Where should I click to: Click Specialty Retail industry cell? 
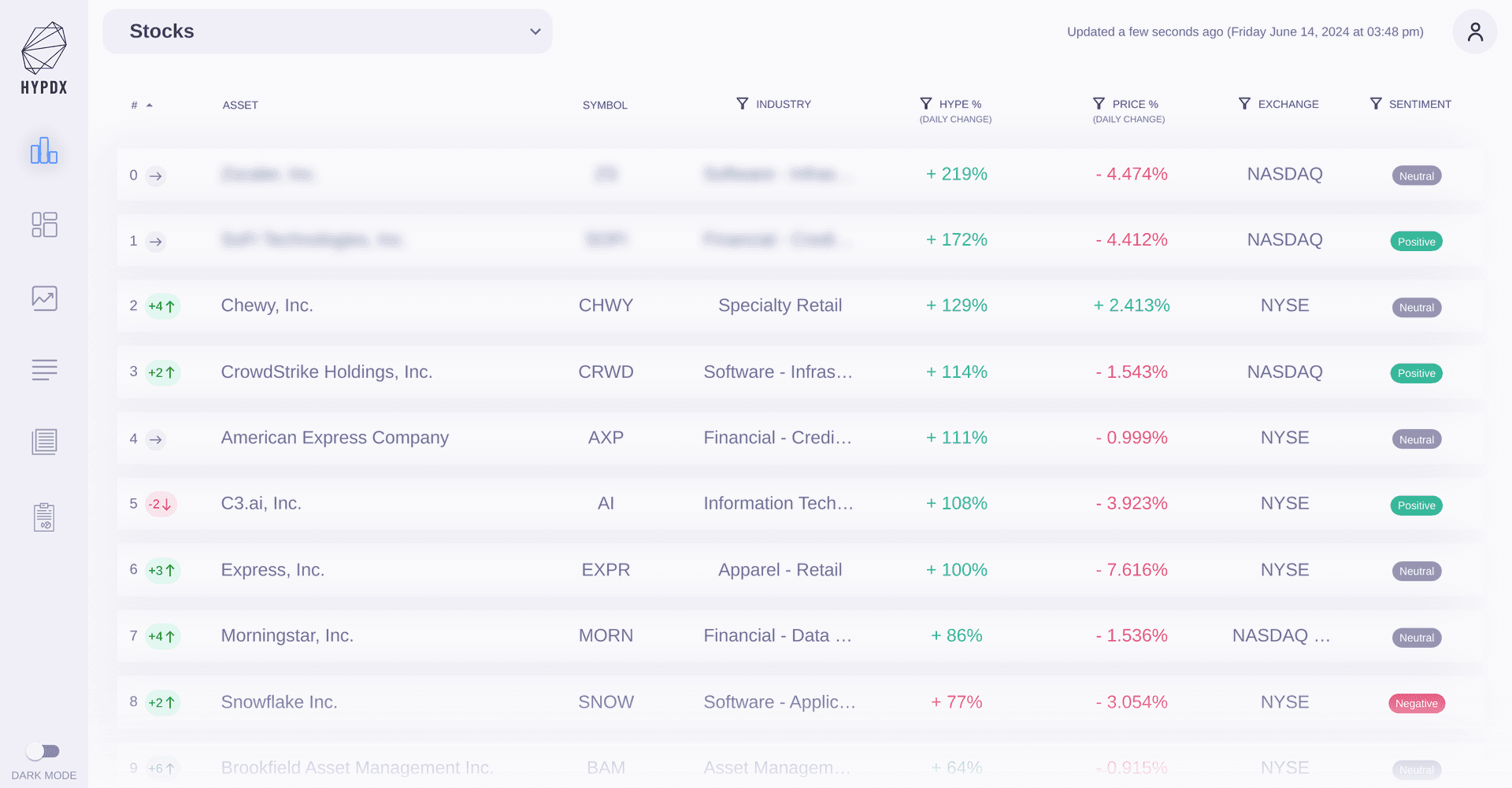click(780, 305)
